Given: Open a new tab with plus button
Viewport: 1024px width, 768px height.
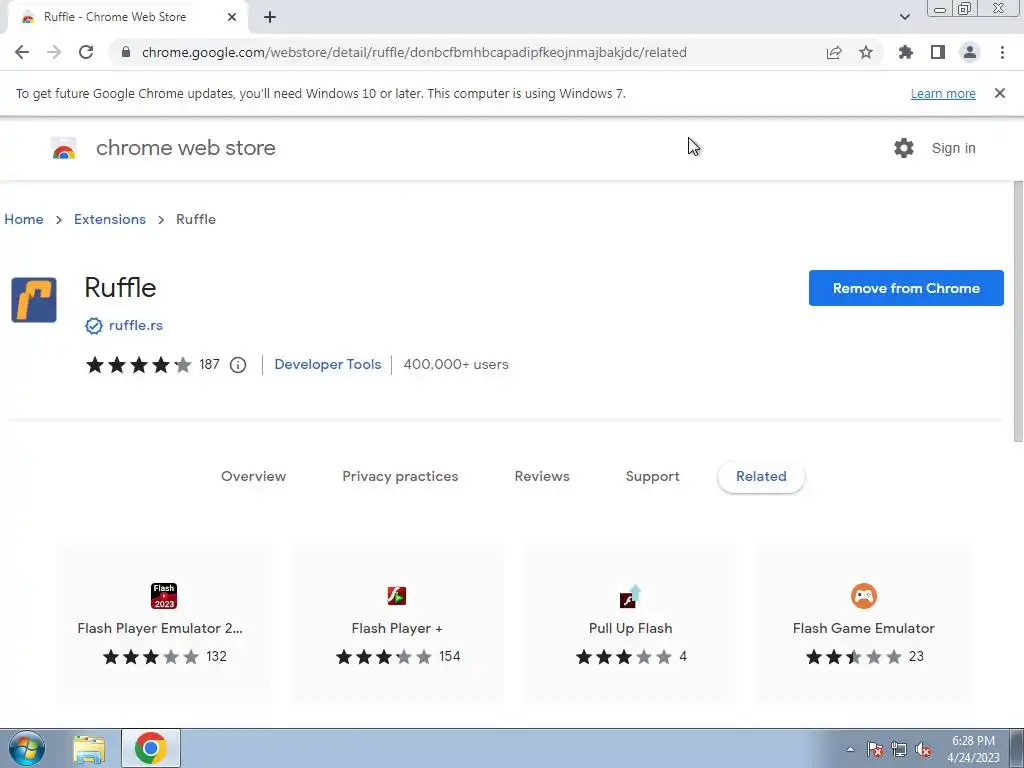Looking at the screenshot, I should coord(270,17).
